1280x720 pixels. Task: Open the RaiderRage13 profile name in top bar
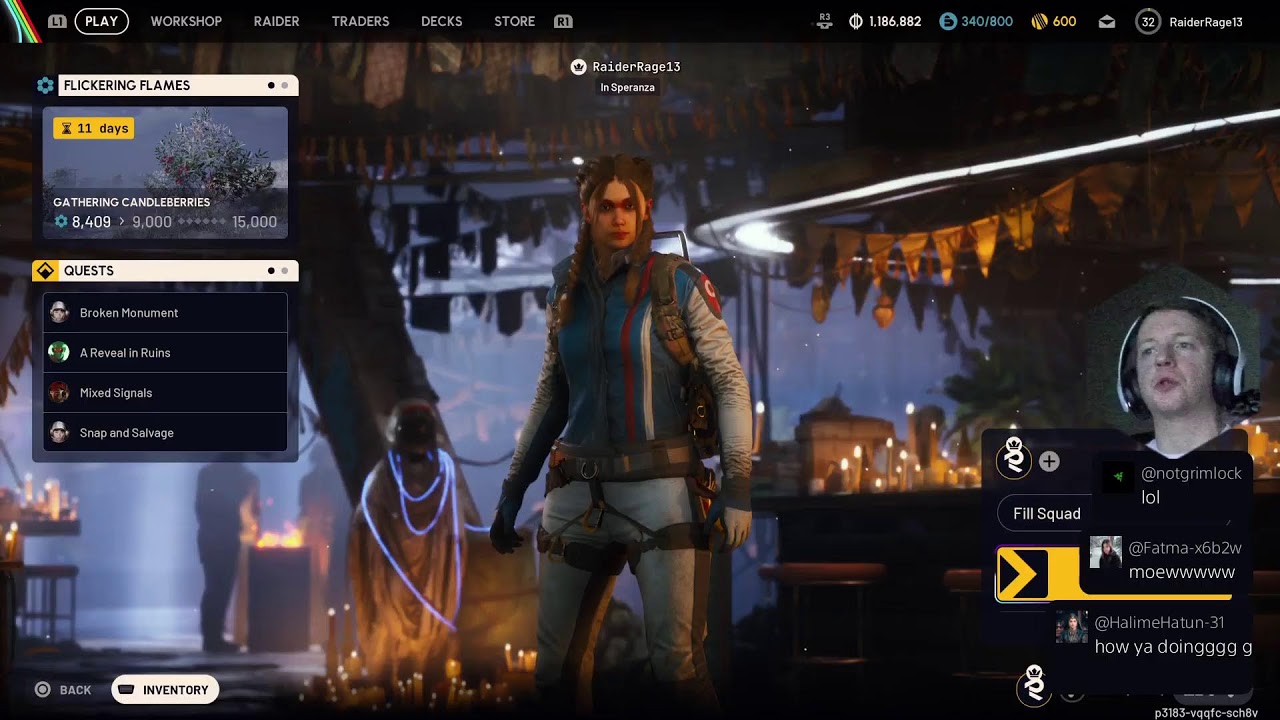[1206, 22]
